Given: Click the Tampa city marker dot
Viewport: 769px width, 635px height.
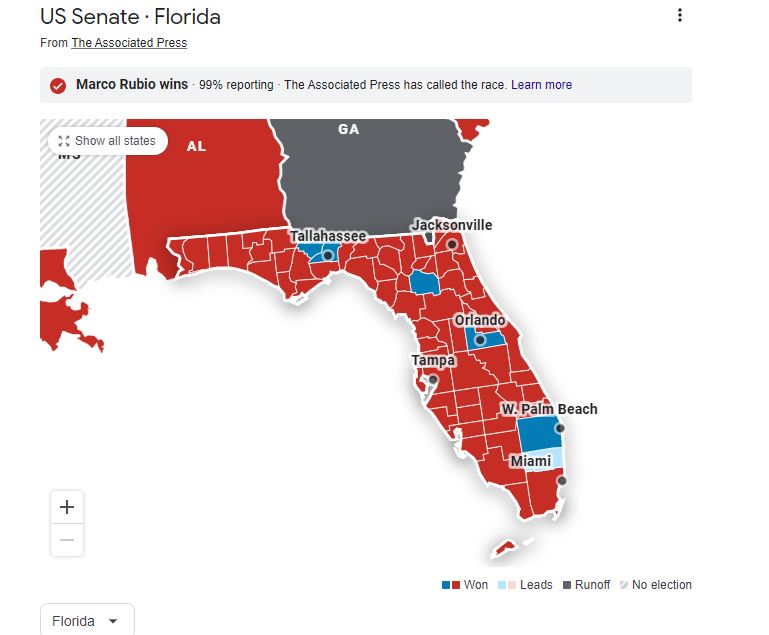Looking at the screenshot, I should [433, 380].
